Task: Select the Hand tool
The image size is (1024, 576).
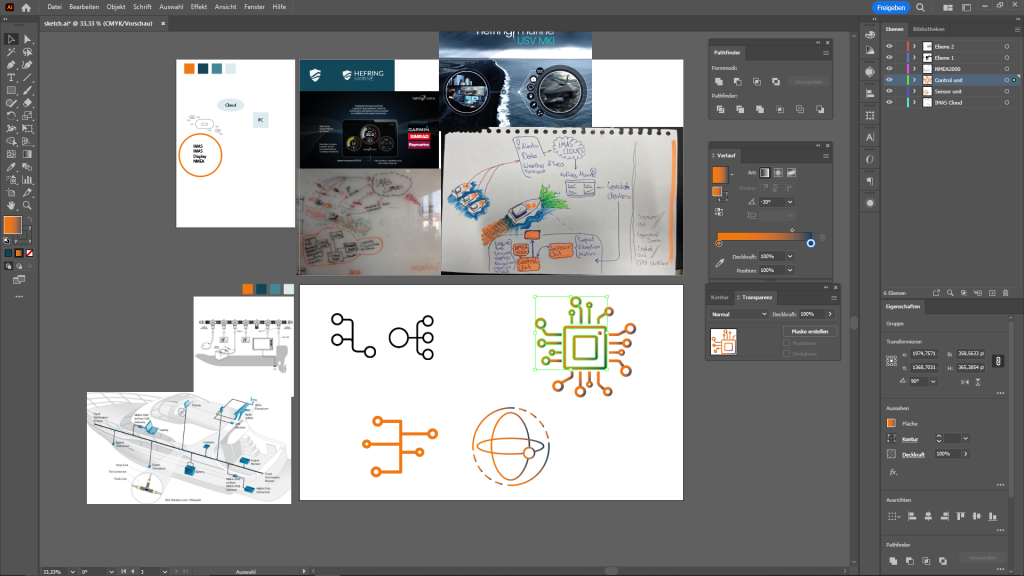Action: 11,204
